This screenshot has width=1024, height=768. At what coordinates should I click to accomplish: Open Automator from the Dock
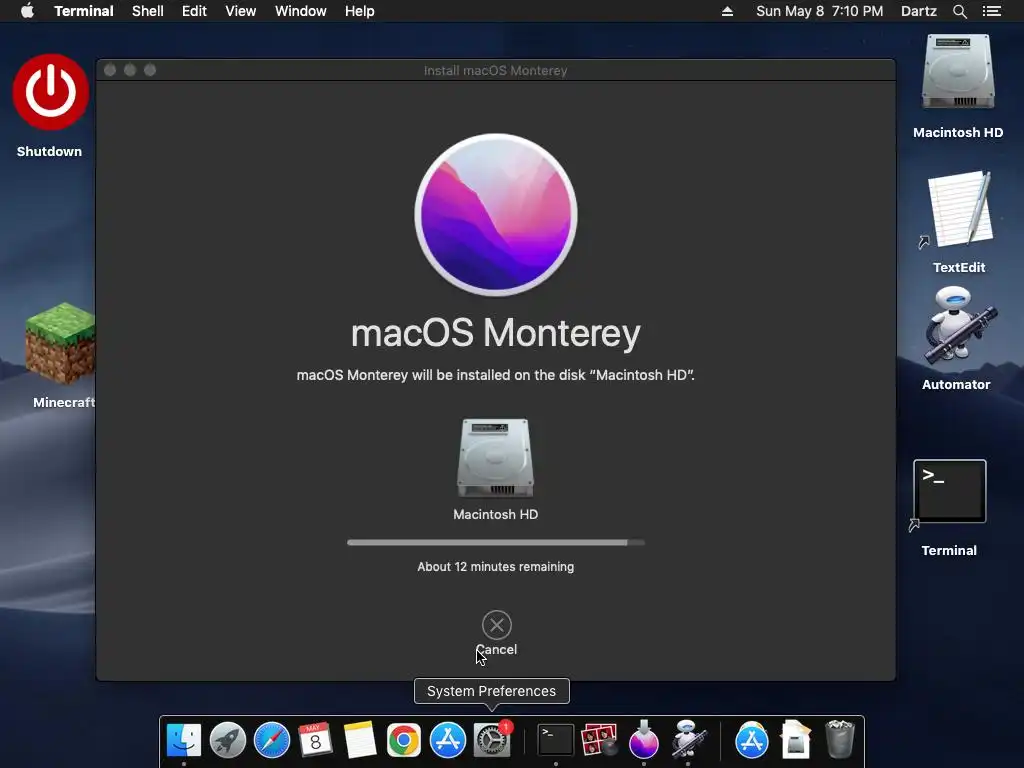(688, 740)
